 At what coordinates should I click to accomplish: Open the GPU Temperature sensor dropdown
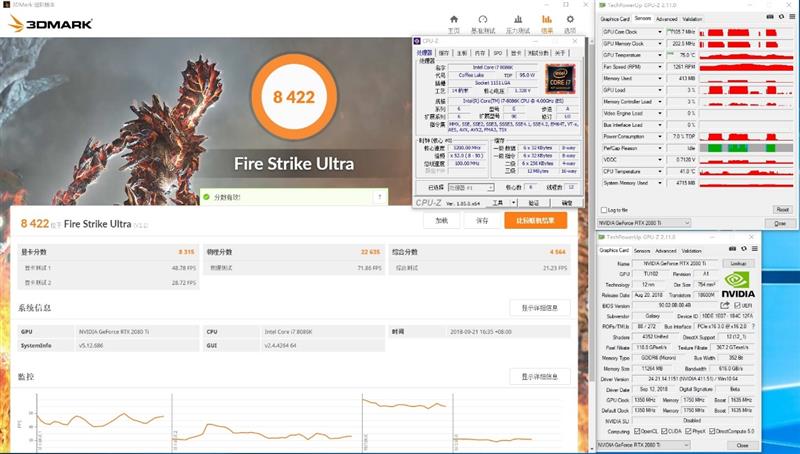[660, 55]
